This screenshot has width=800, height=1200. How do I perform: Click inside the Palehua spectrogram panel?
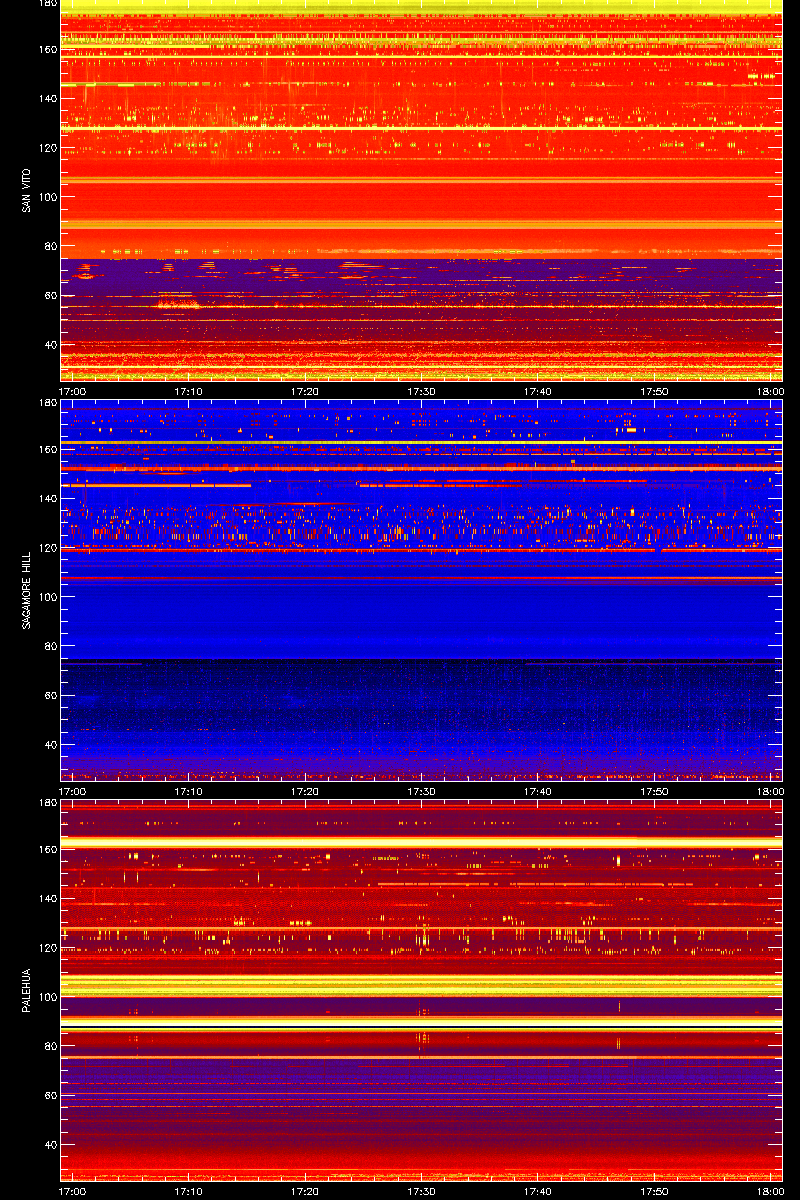421,990
